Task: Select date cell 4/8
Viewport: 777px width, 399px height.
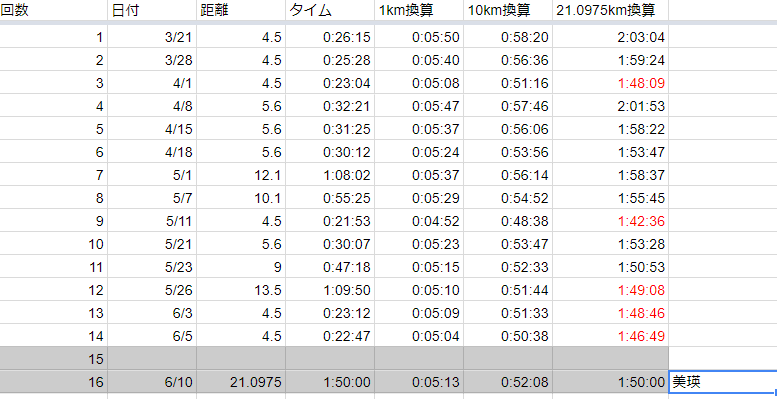Action: pos(152,106)
